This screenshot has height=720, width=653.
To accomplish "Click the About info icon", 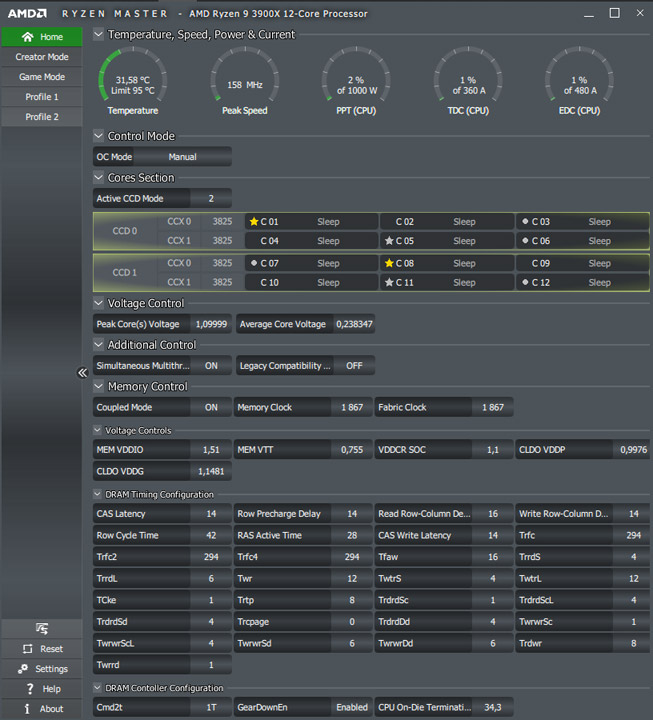I will point(27,709).
